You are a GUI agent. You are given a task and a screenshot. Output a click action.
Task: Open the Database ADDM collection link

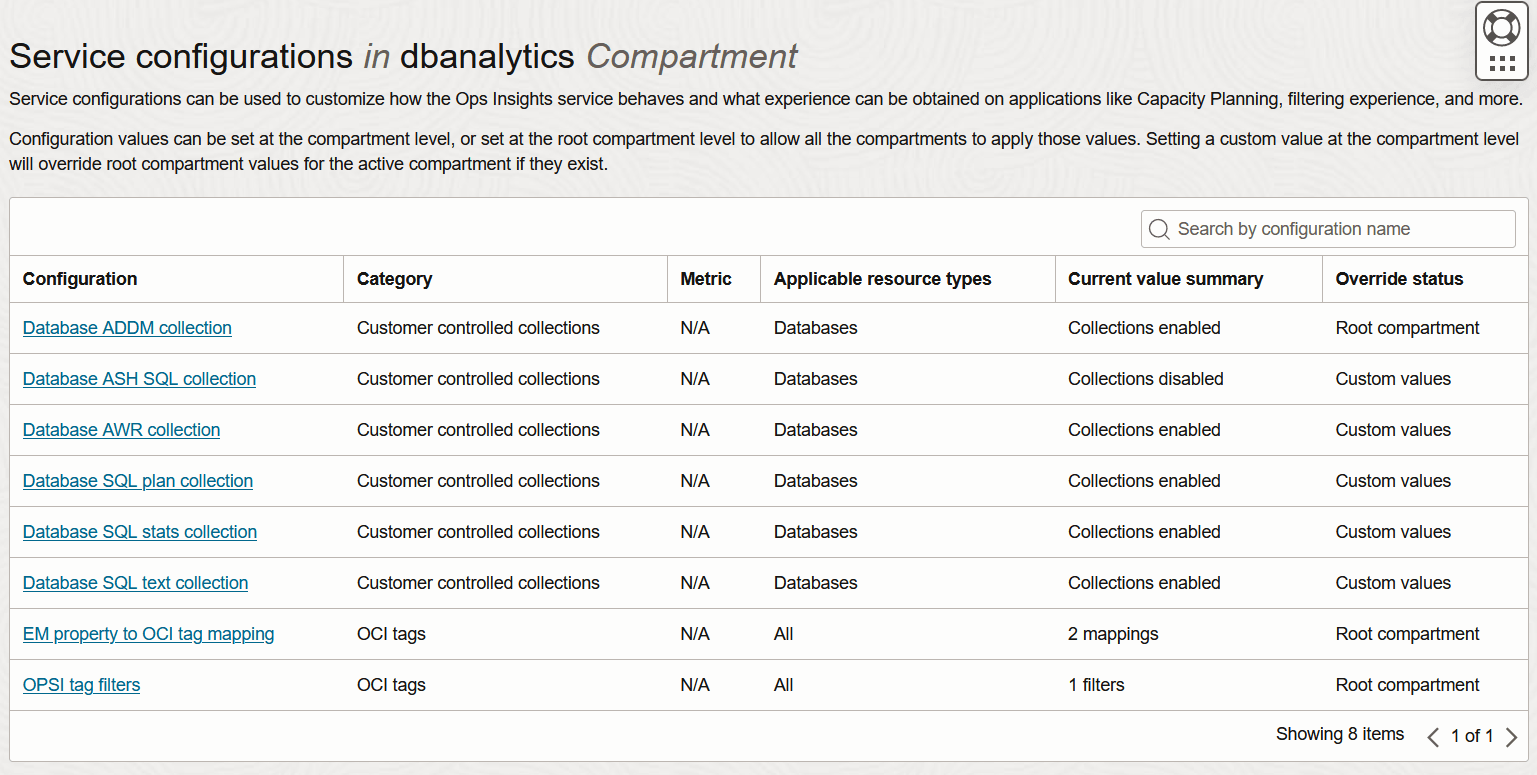(127, 328)
